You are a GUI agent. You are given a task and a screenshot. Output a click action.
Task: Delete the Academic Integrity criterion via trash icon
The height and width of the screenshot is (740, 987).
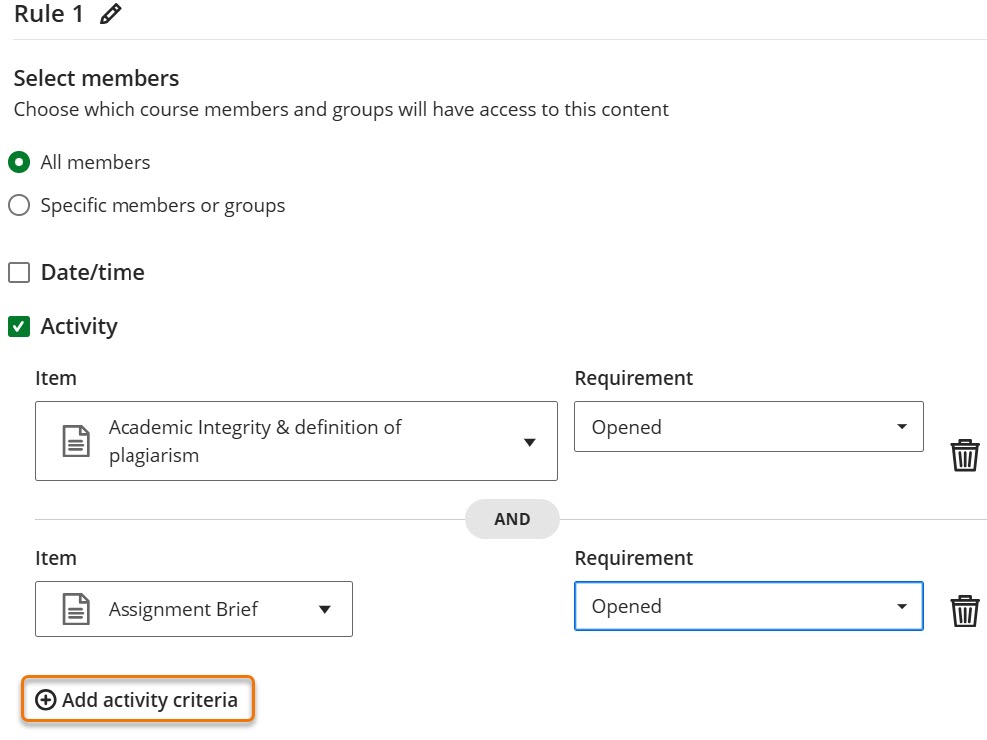[x=964, y=455]
